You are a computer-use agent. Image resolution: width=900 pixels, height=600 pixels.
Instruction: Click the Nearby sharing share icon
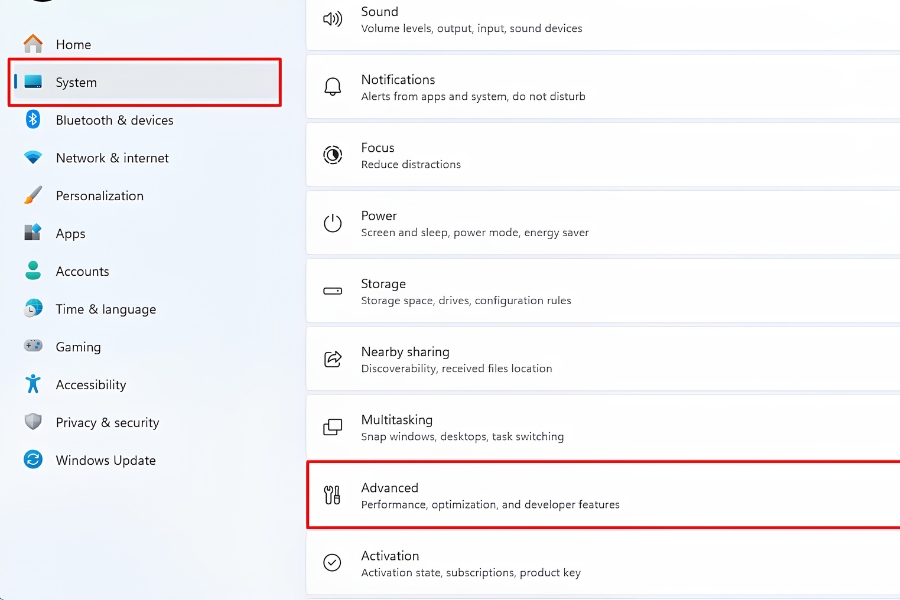(332, 359)
